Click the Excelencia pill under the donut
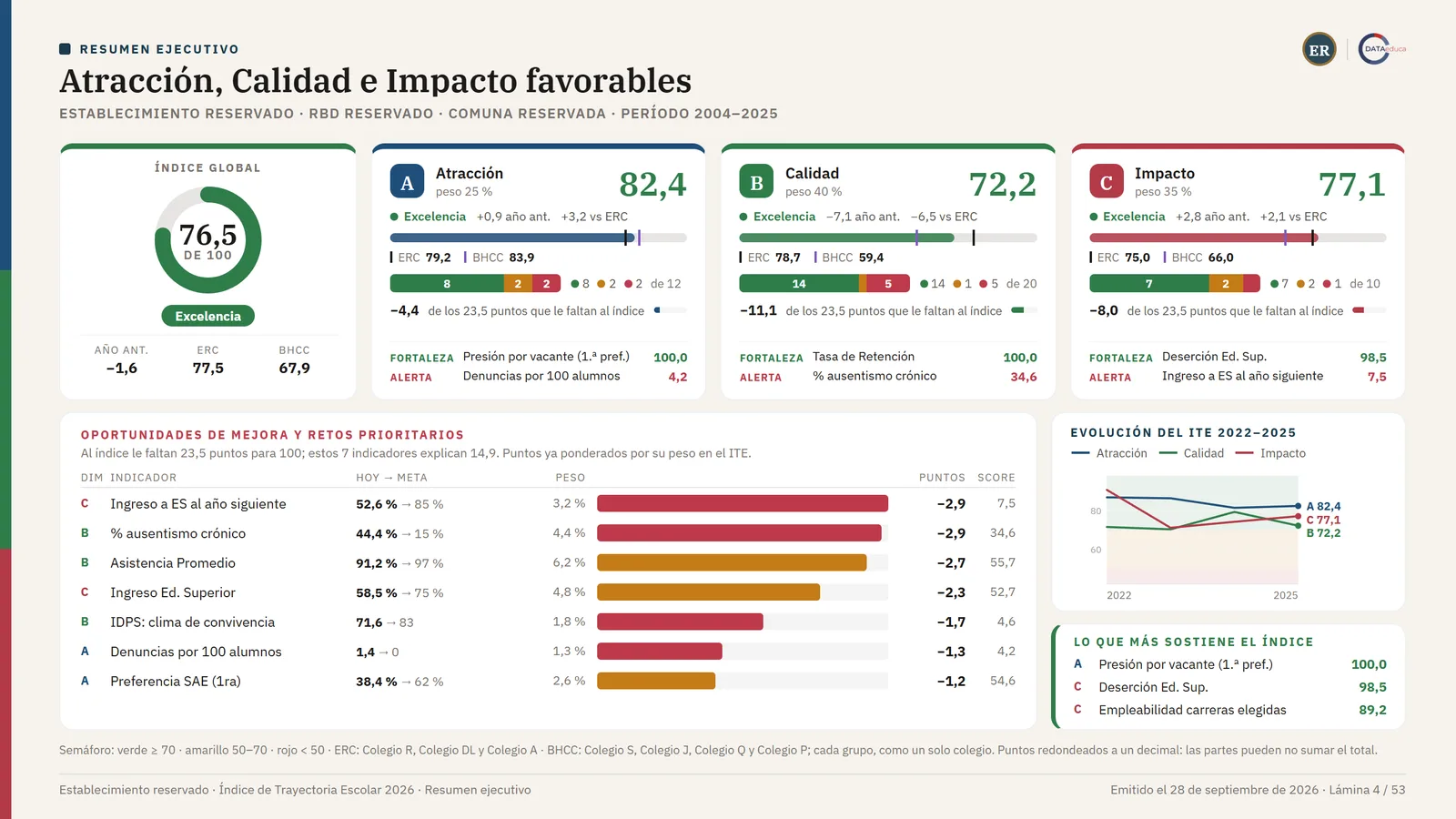Image resolution: width=1456 pixels, height=819 pixels. tap(207, 316)
